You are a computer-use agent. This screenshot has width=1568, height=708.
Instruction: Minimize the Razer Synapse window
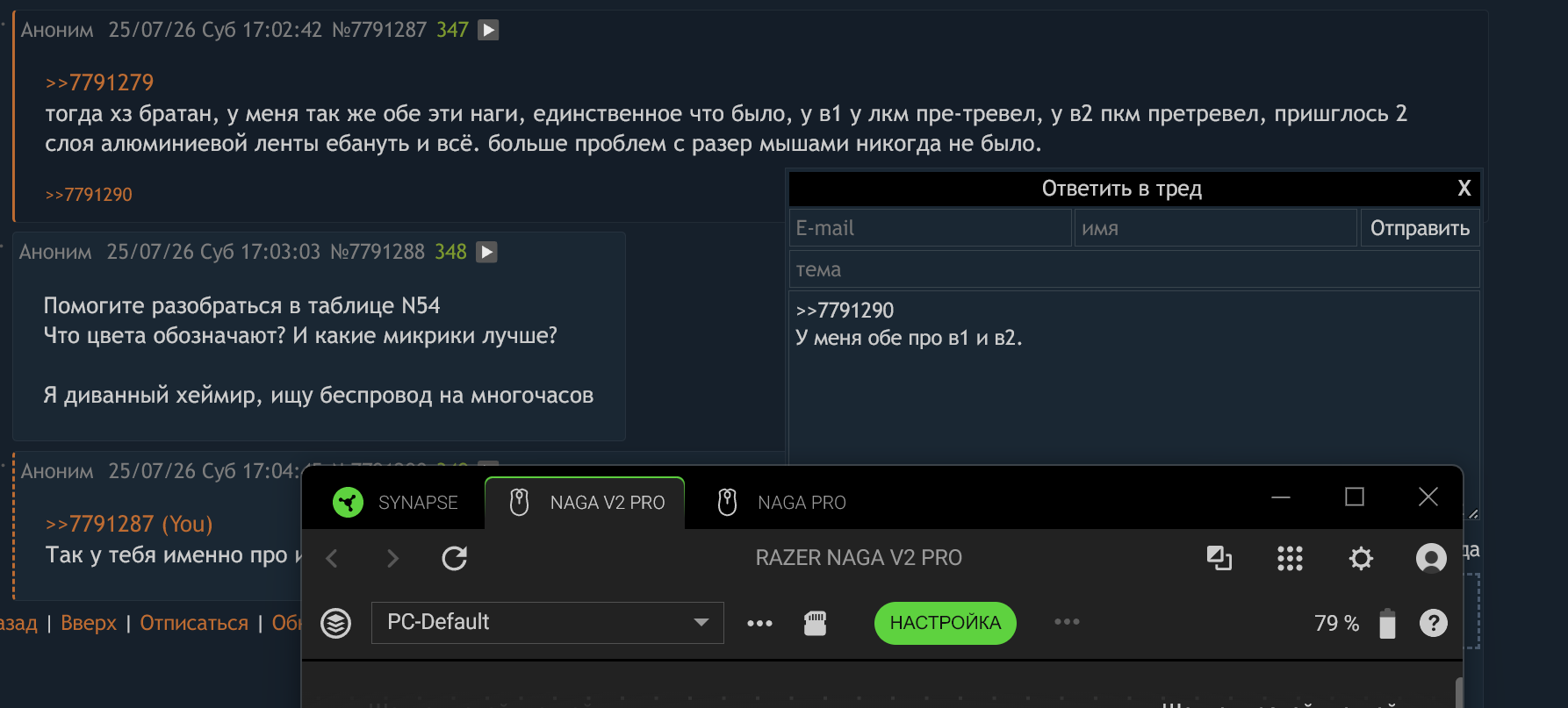point(1281,497)
